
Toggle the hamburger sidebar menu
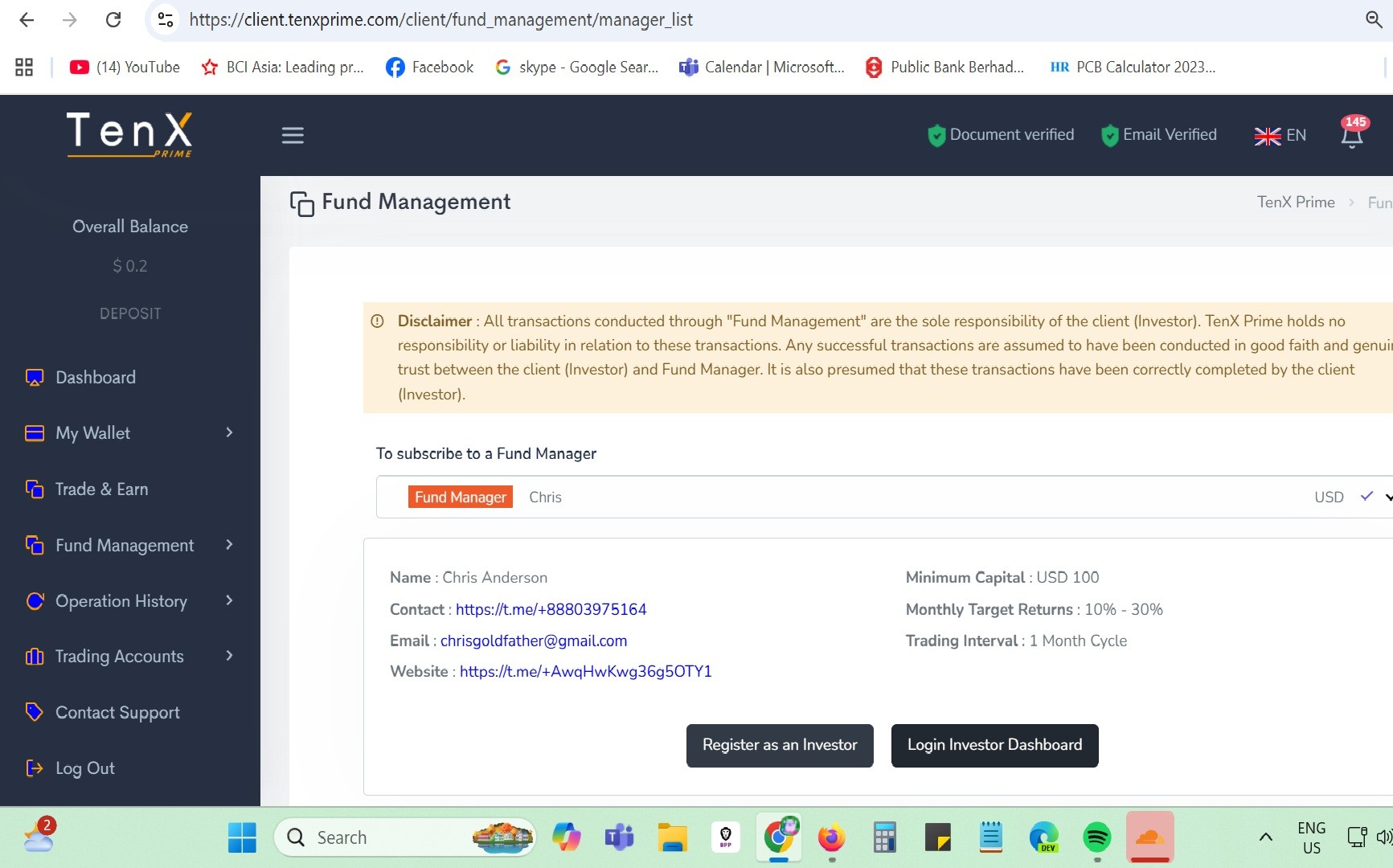[293, 135]
